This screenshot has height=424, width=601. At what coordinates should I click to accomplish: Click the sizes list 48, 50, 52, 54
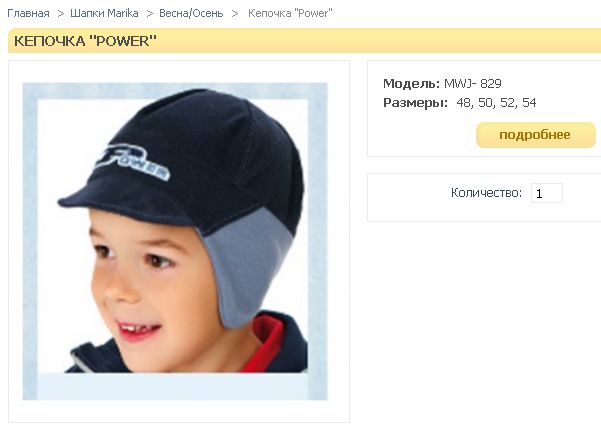(496, 103)
